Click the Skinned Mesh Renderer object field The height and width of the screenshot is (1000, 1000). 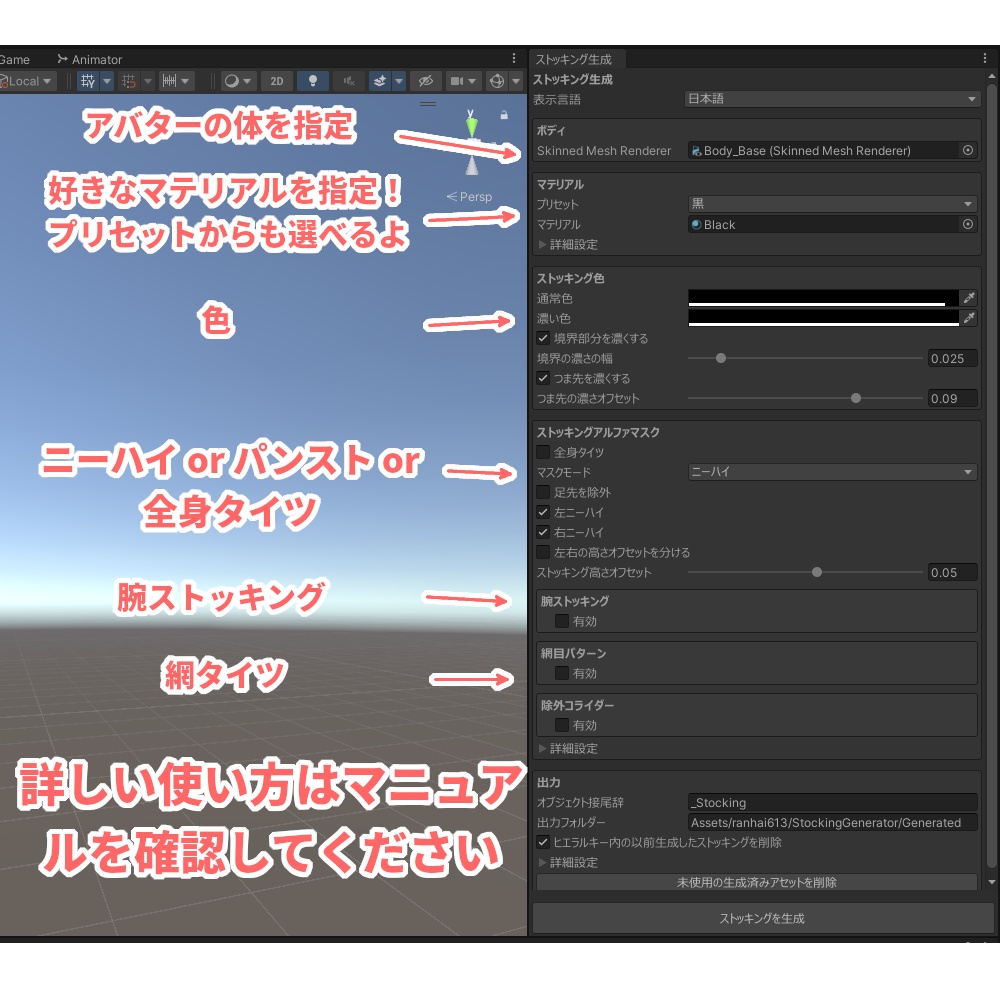click(x=824, y=151)
